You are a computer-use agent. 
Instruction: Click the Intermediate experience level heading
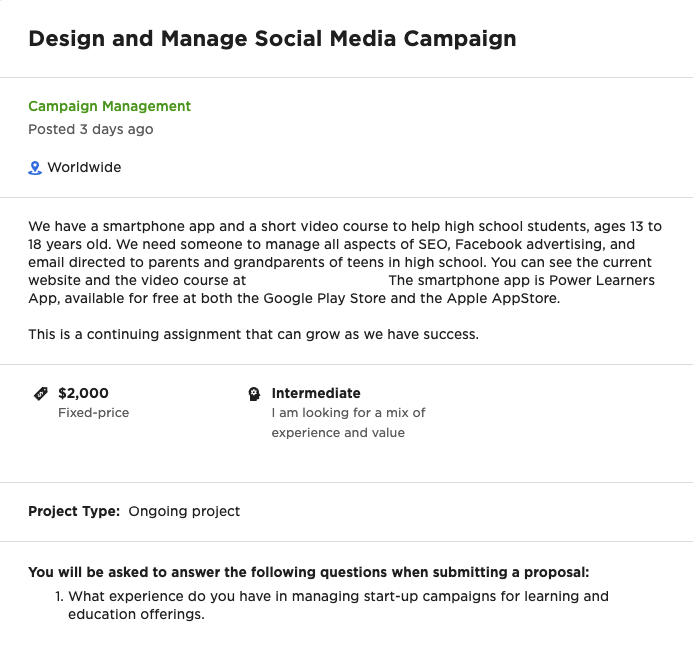(316, 393)
